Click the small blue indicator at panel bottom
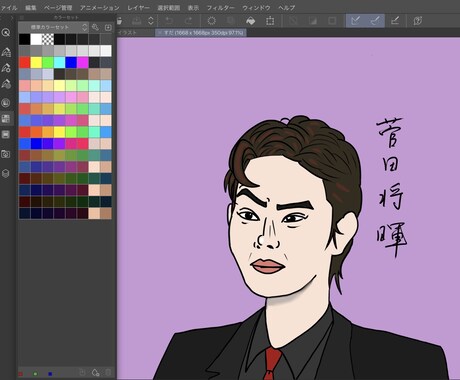The height and width of the screenshot is (380, 460). click(50, 374)
